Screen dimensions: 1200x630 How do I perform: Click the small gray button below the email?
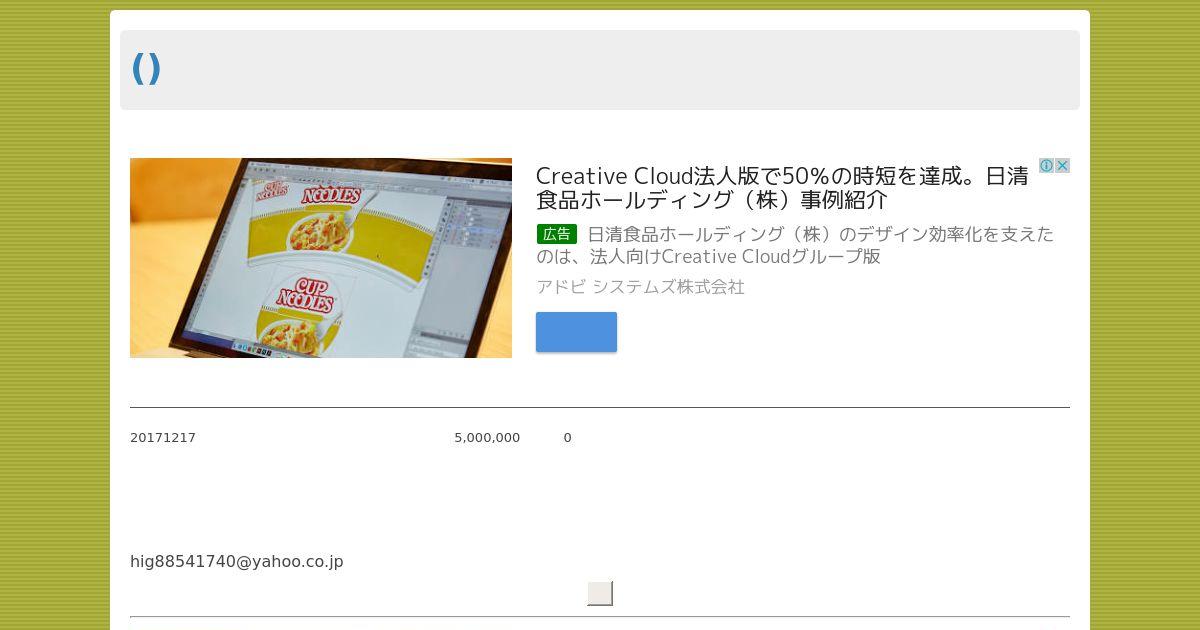click(x=600, y=593)
